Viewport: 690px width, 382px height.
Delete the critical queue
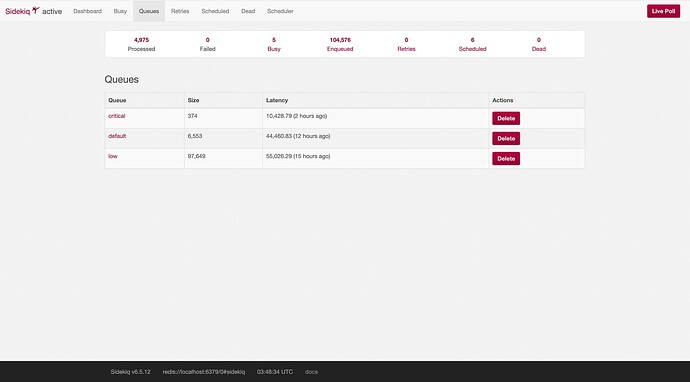pos(506,118)
